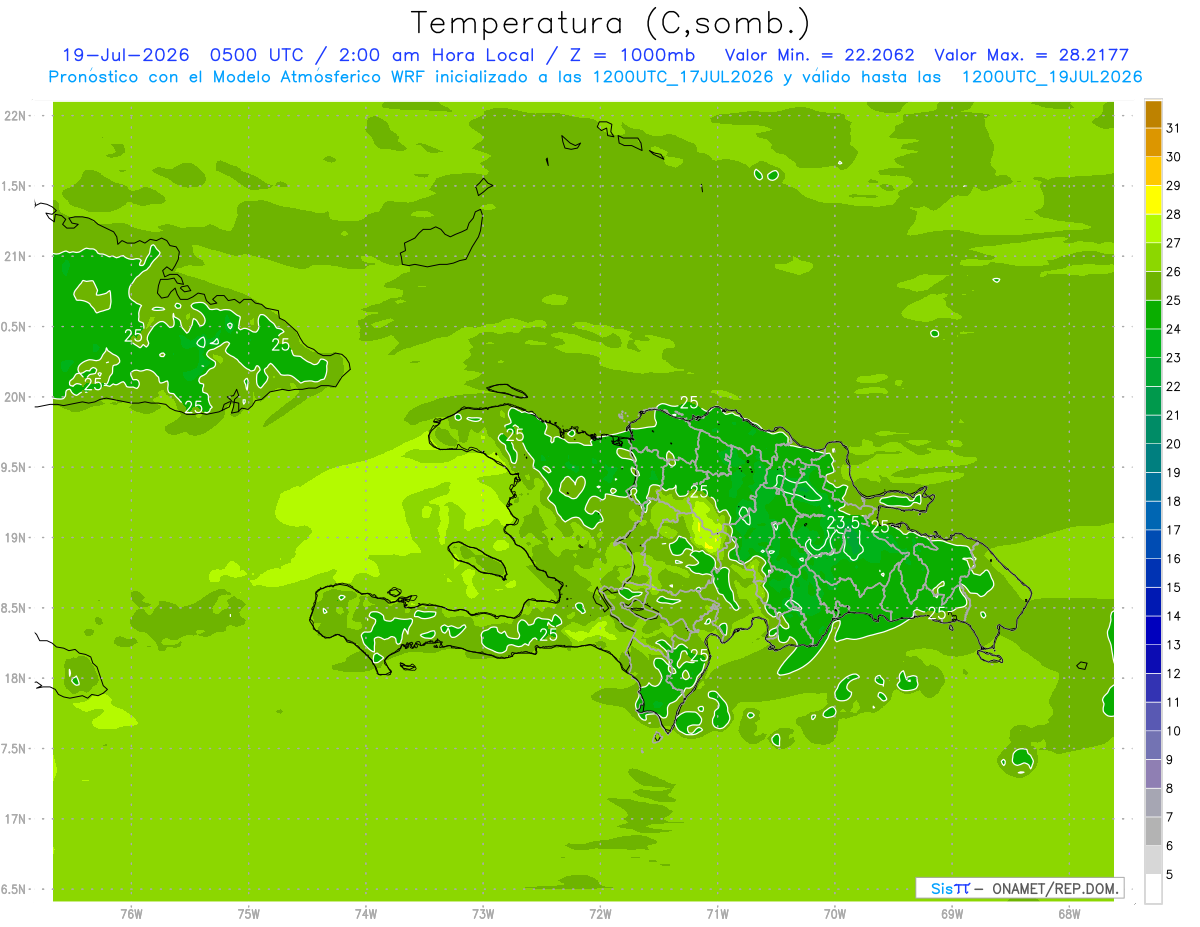Click the 'Valor Max. = 28.2177' readout
The height and width of the screenshot is (927, 1200).
click(x=1032, y=55)
